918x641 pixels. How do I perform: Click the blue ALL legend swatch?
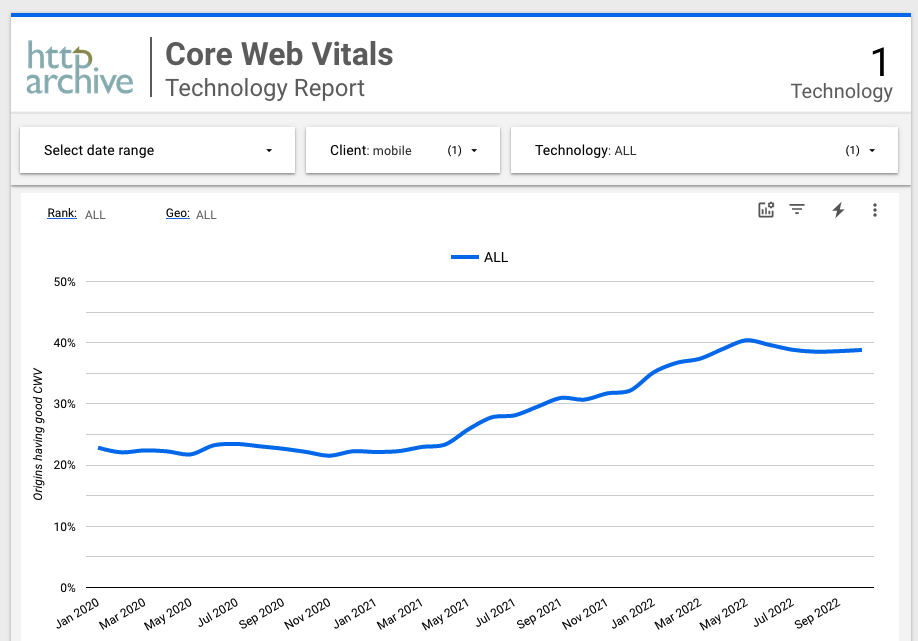[465, 257]
